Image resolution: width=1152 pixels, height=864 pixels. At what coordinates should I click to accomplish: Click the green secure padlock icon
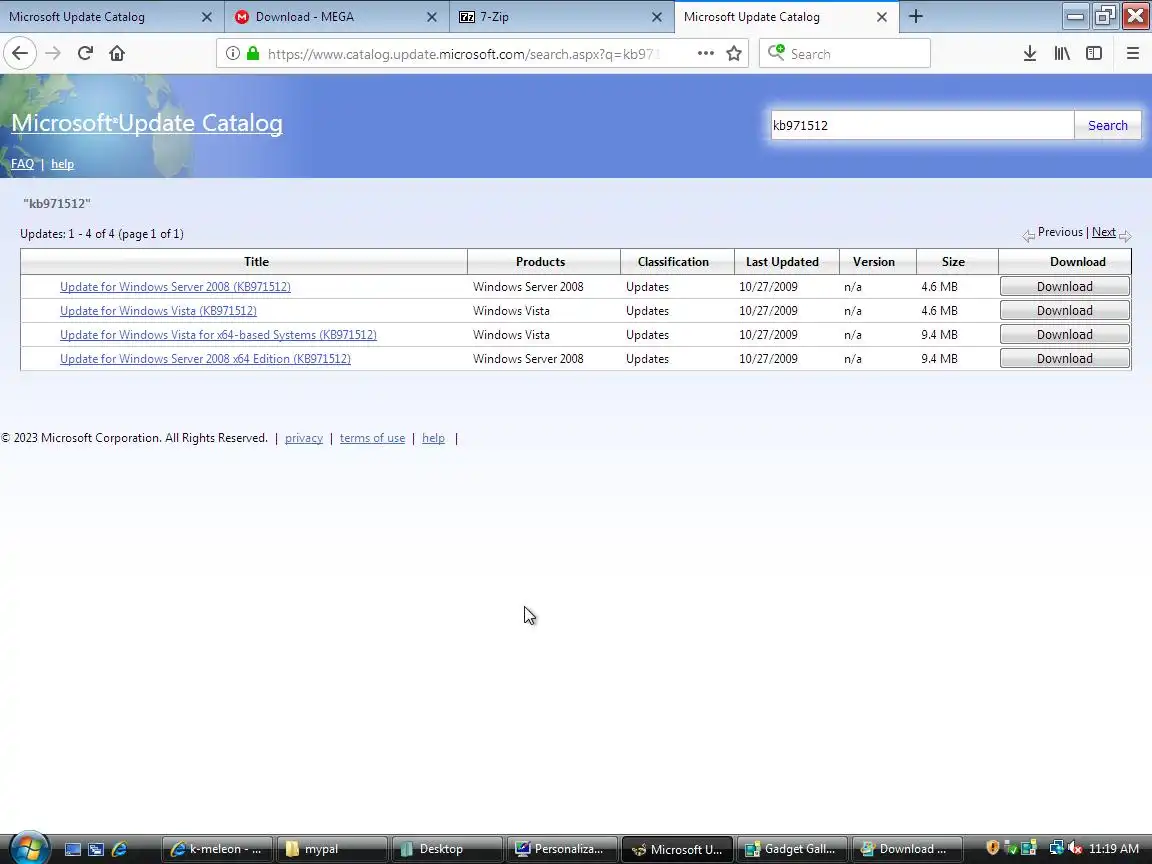[253, 54]
